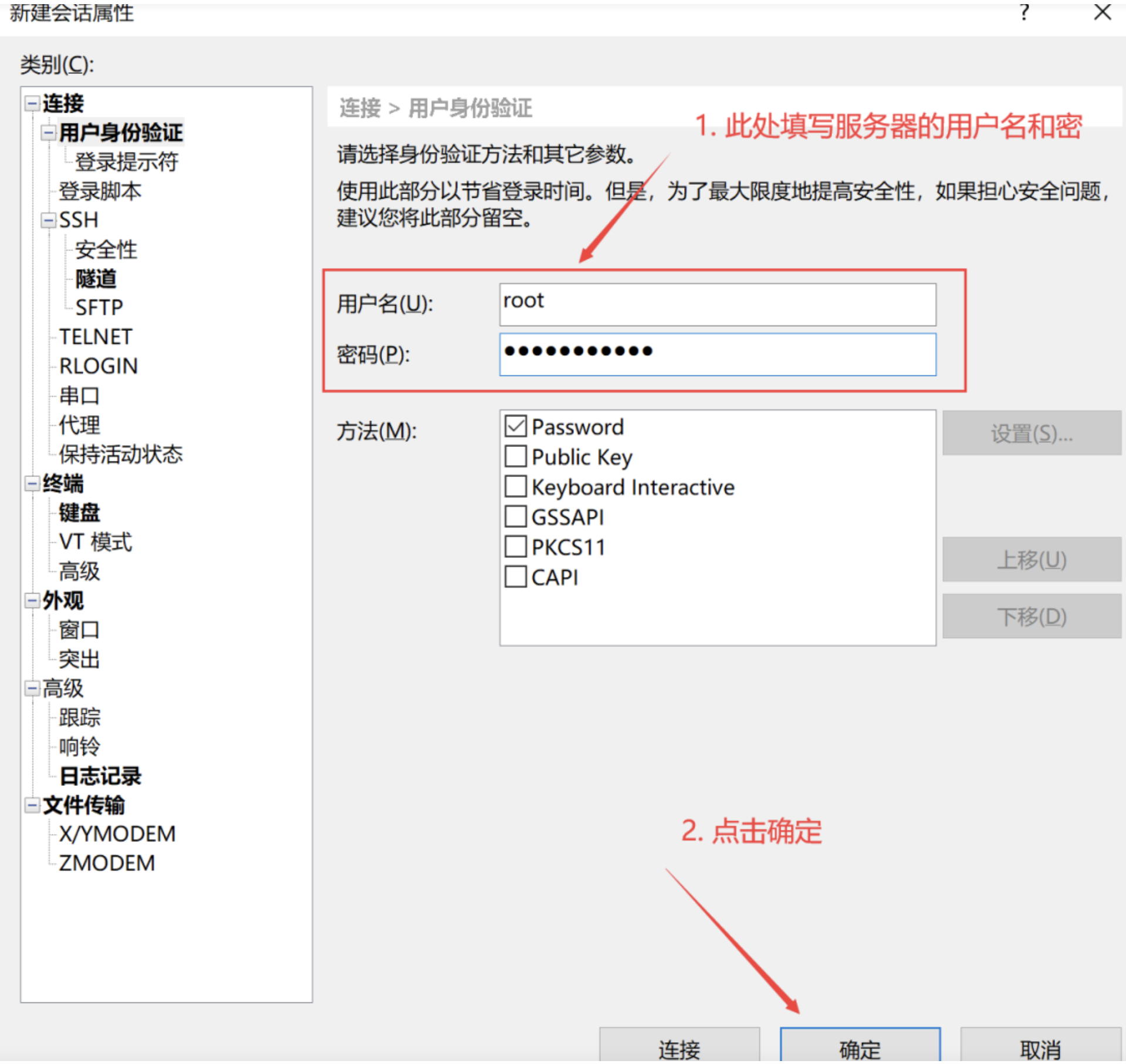The height and width of the screenshot is (1064, 1126).
Task: Select 文件传输 in the category tree
Action: 84,805
